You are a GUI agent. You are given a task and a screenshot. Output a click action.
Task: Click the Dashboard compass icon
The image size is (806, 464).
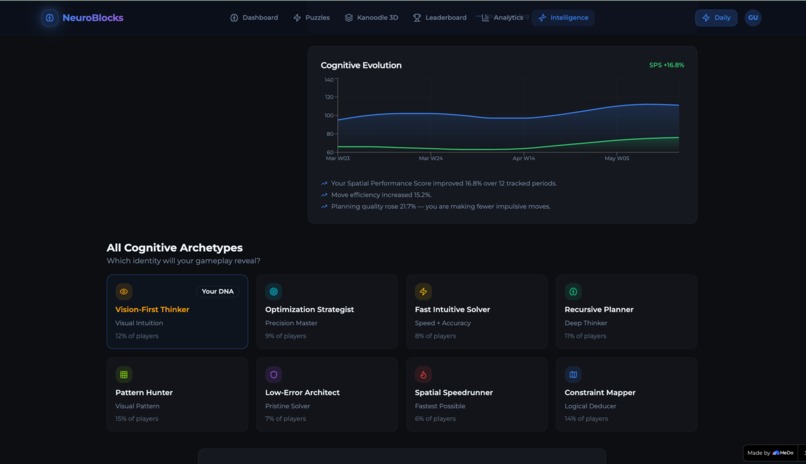click(x=234, y=18)
